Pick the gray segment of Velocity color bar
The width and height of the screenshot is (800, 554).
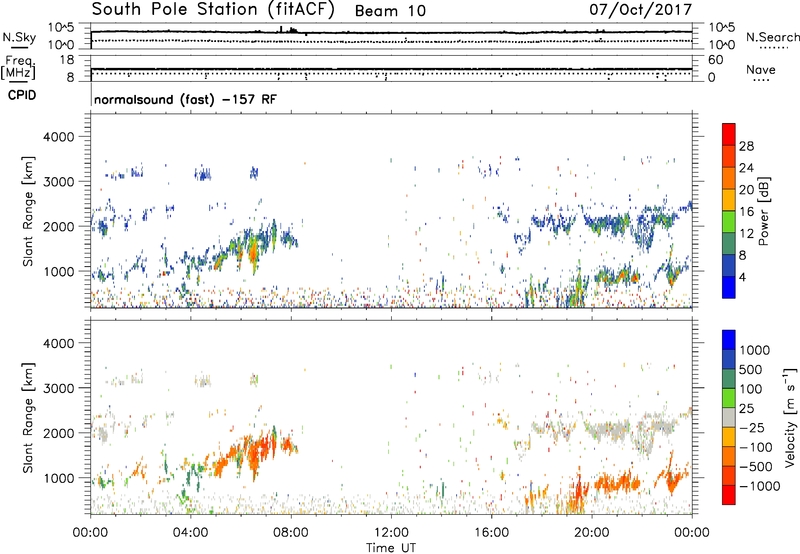click(x=729, y=417)
